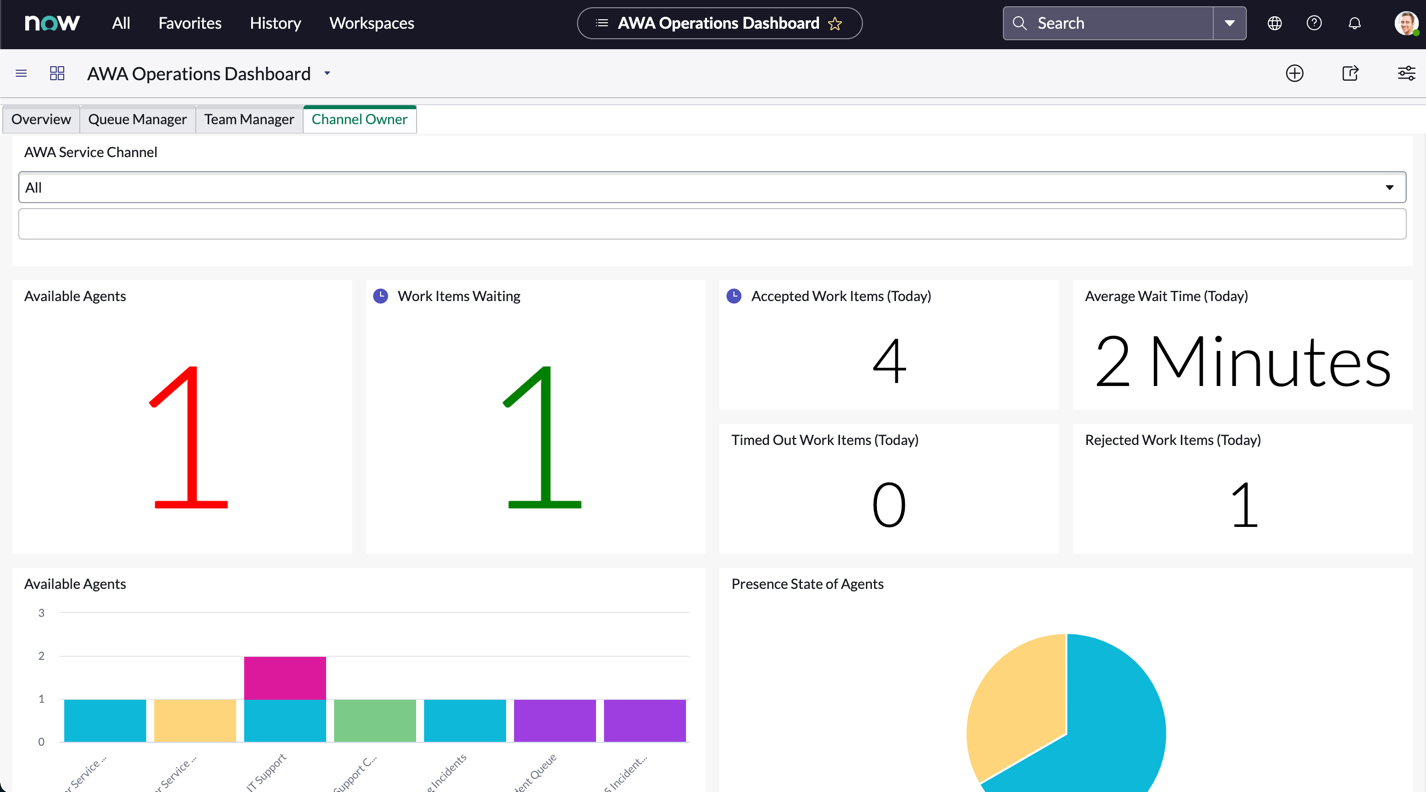Expand the dashboard title dropdown caret

click(x=327, y=74)
